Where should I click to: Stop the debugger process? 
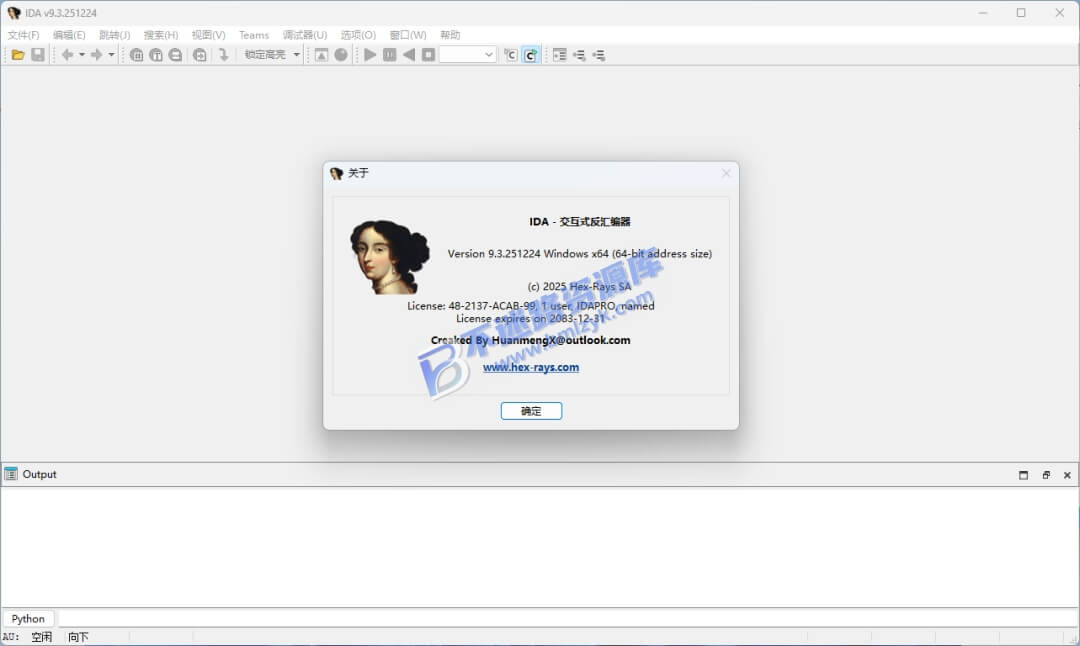coord(428,55)
